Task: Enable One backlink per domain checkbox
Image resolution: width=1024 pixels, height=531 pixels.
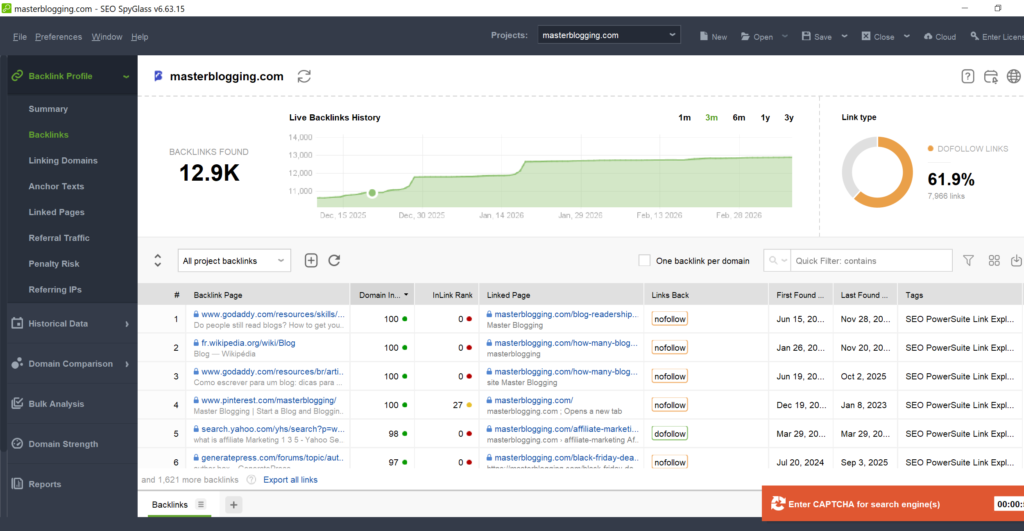Action: click(645, 261)
